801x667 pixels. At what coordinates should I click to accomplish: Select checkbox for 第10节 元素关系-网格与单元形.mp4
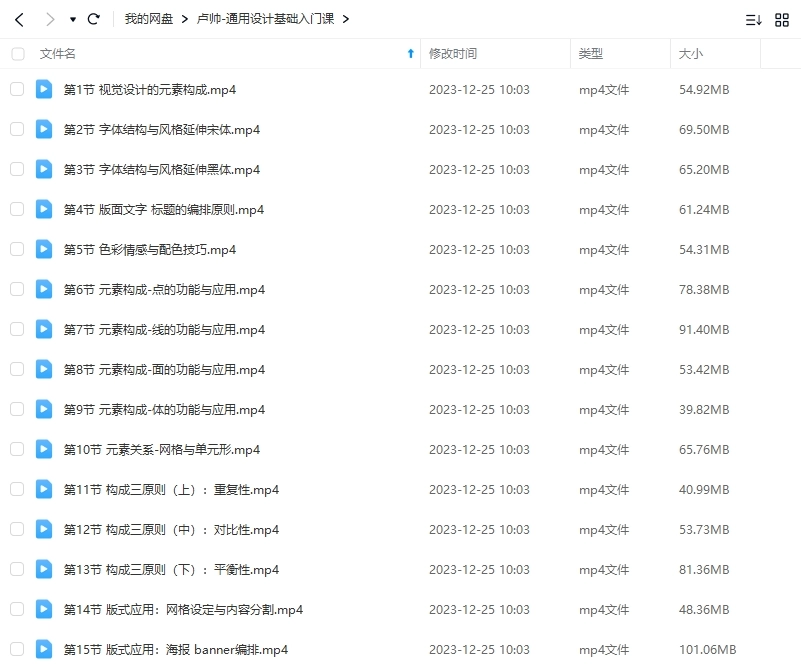17,449
